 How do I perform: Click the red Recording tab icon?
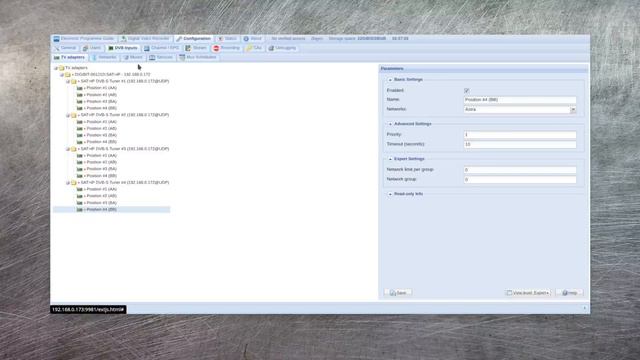pyautogui.click(x=216, y=48)
